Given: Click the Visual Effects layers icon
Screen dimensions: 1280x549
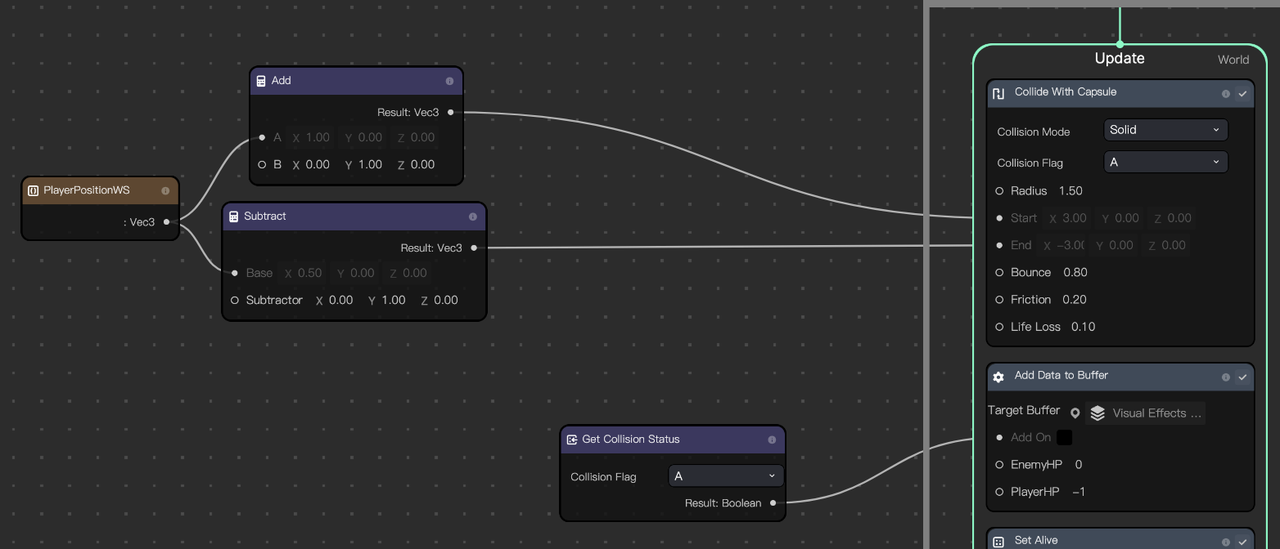Looking at the screenshot, I should click(x=1097, y=413).
